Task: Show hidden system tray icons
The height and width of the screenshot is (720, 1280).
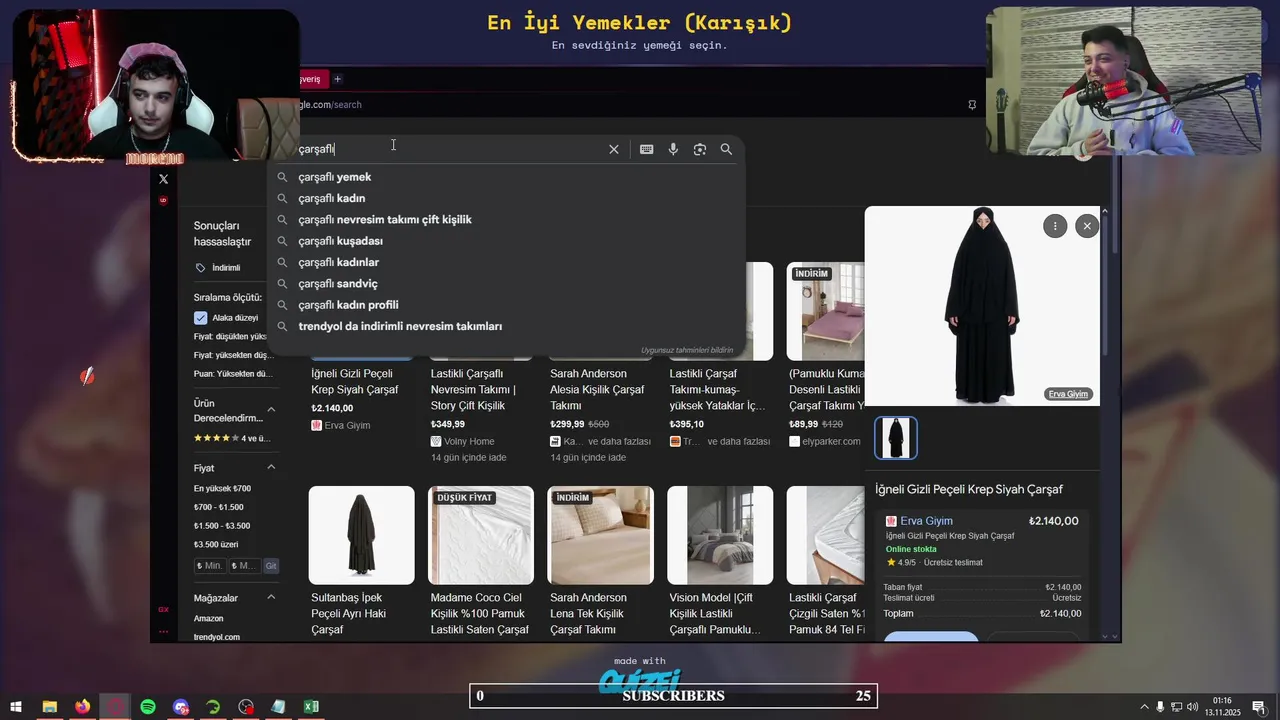Action: [x=1145, y=707]
